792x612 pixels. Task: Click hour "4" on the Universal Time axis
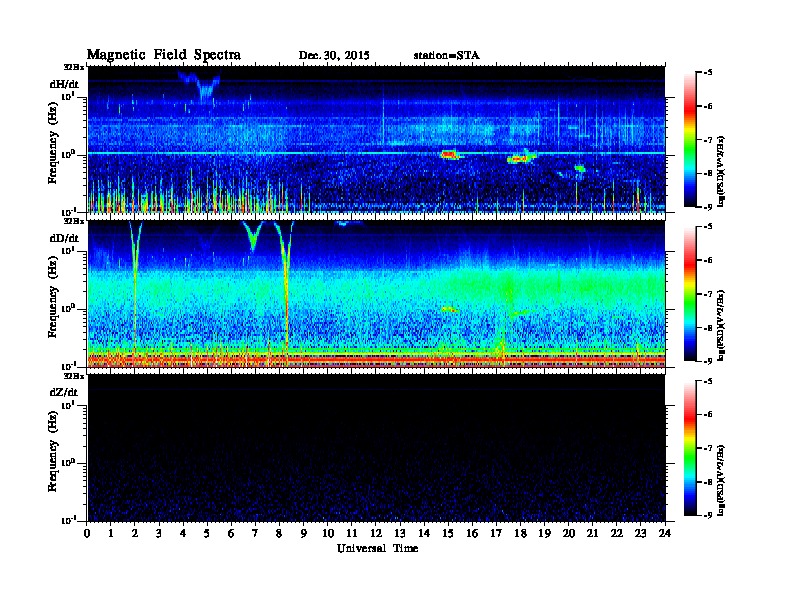(x=183, y=533)
